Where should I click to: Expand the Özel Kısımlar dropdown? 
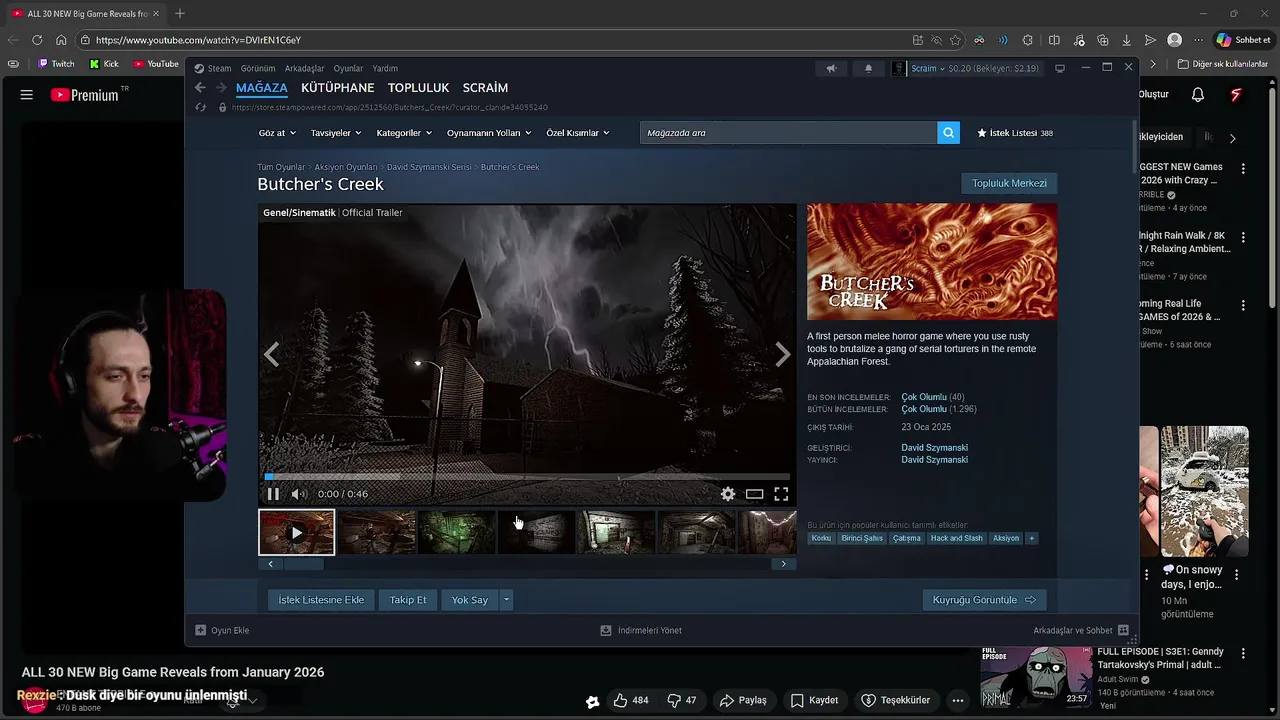(578, 133)
